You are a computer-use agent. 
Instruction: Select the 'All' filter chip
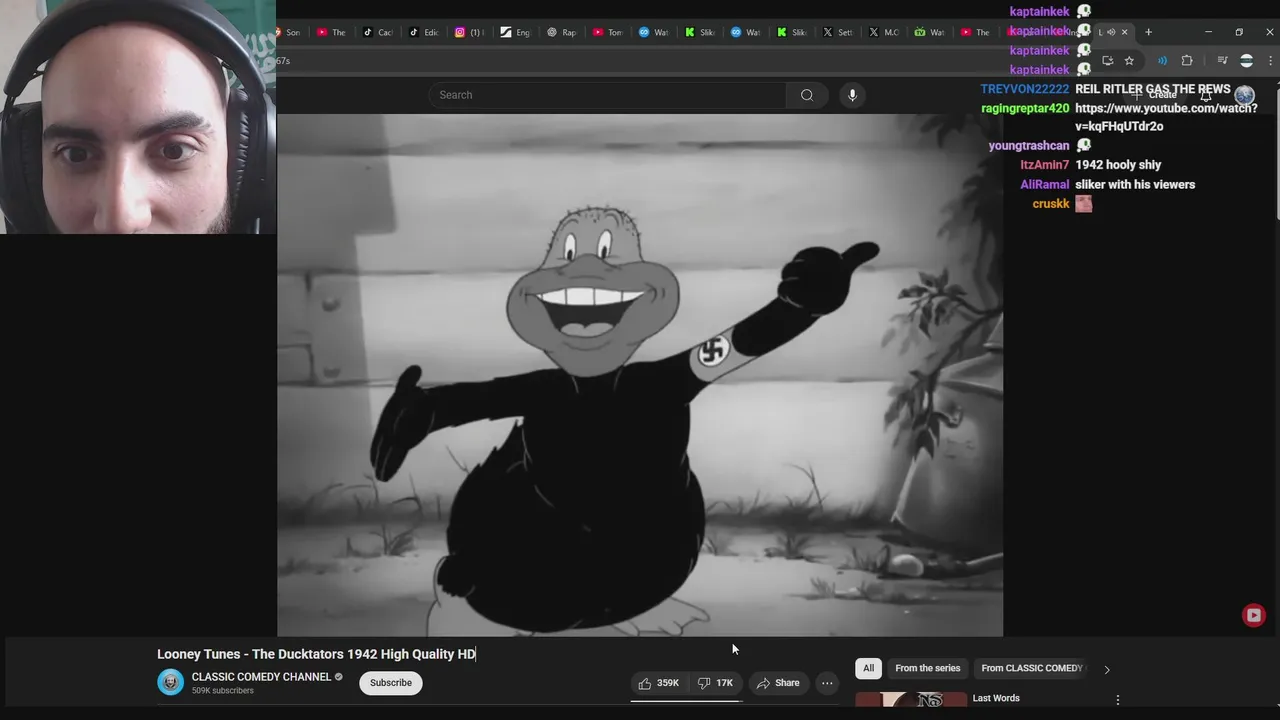(x=868, y=668)
